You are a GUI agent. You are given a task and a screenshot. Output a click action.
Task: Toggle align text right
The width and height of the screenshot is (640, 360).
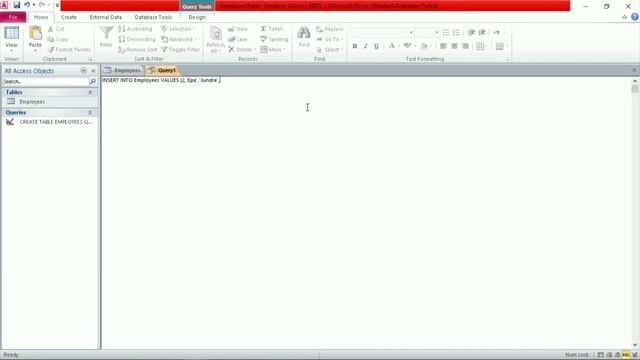coord(465,46)
